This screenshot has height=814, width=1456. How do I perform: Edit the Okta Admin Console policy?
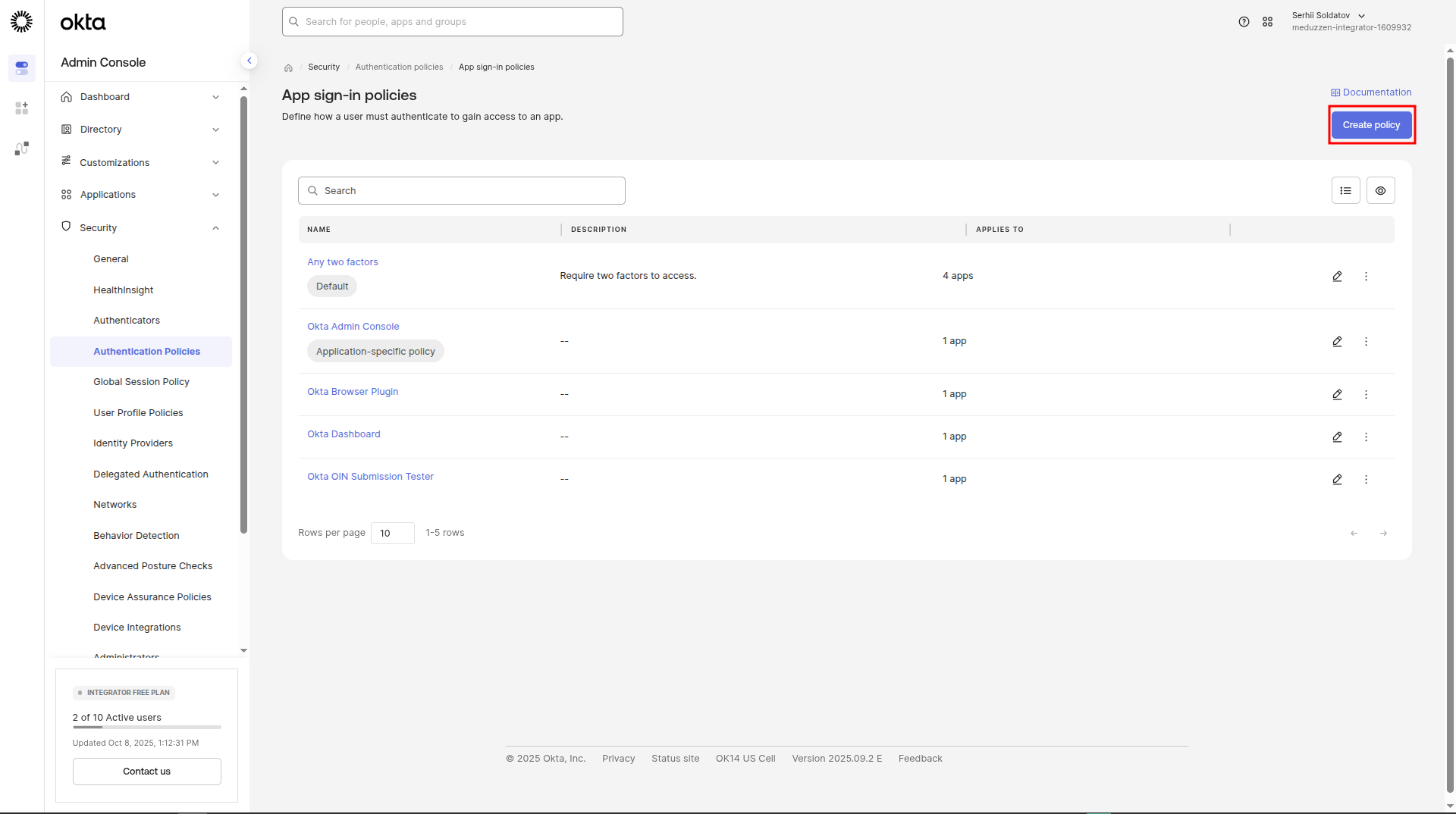[1337, 342]
